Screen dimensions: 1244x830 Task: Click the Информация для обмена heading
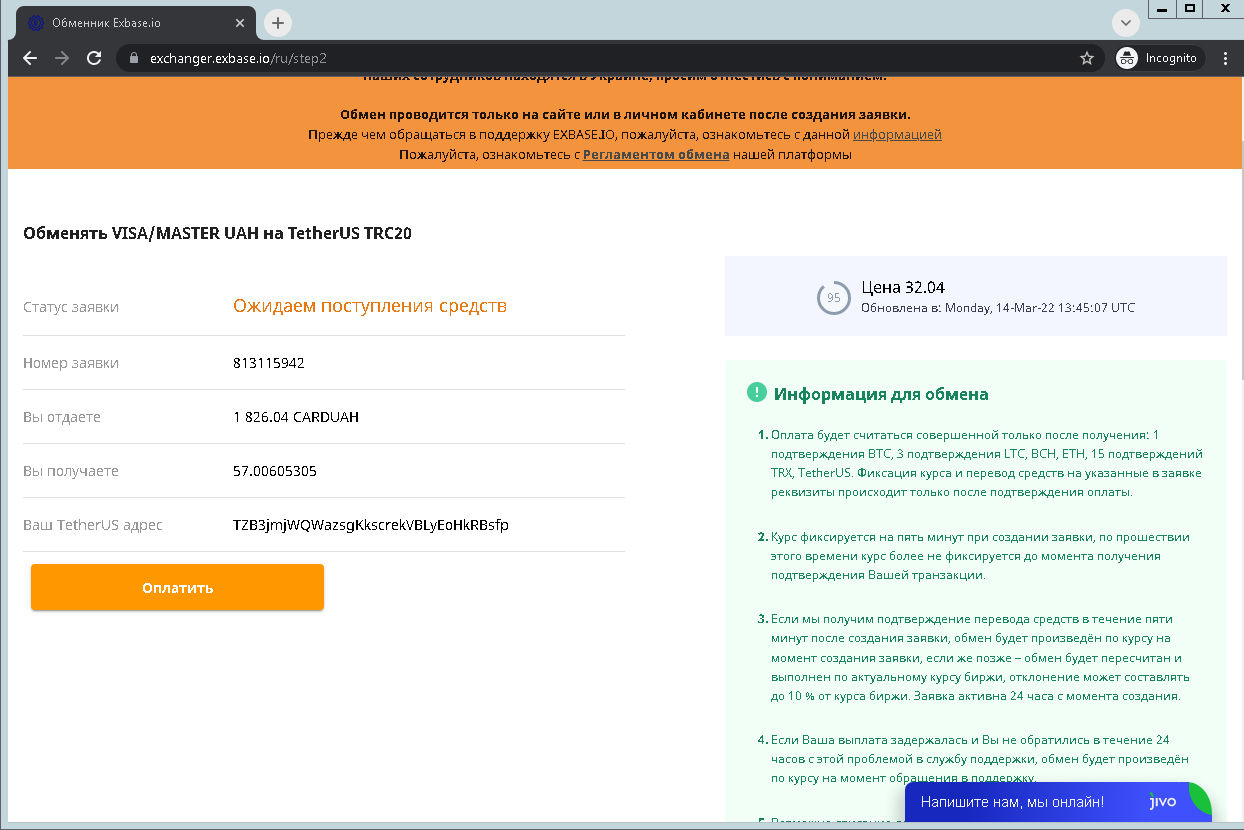tap(881, 394)
